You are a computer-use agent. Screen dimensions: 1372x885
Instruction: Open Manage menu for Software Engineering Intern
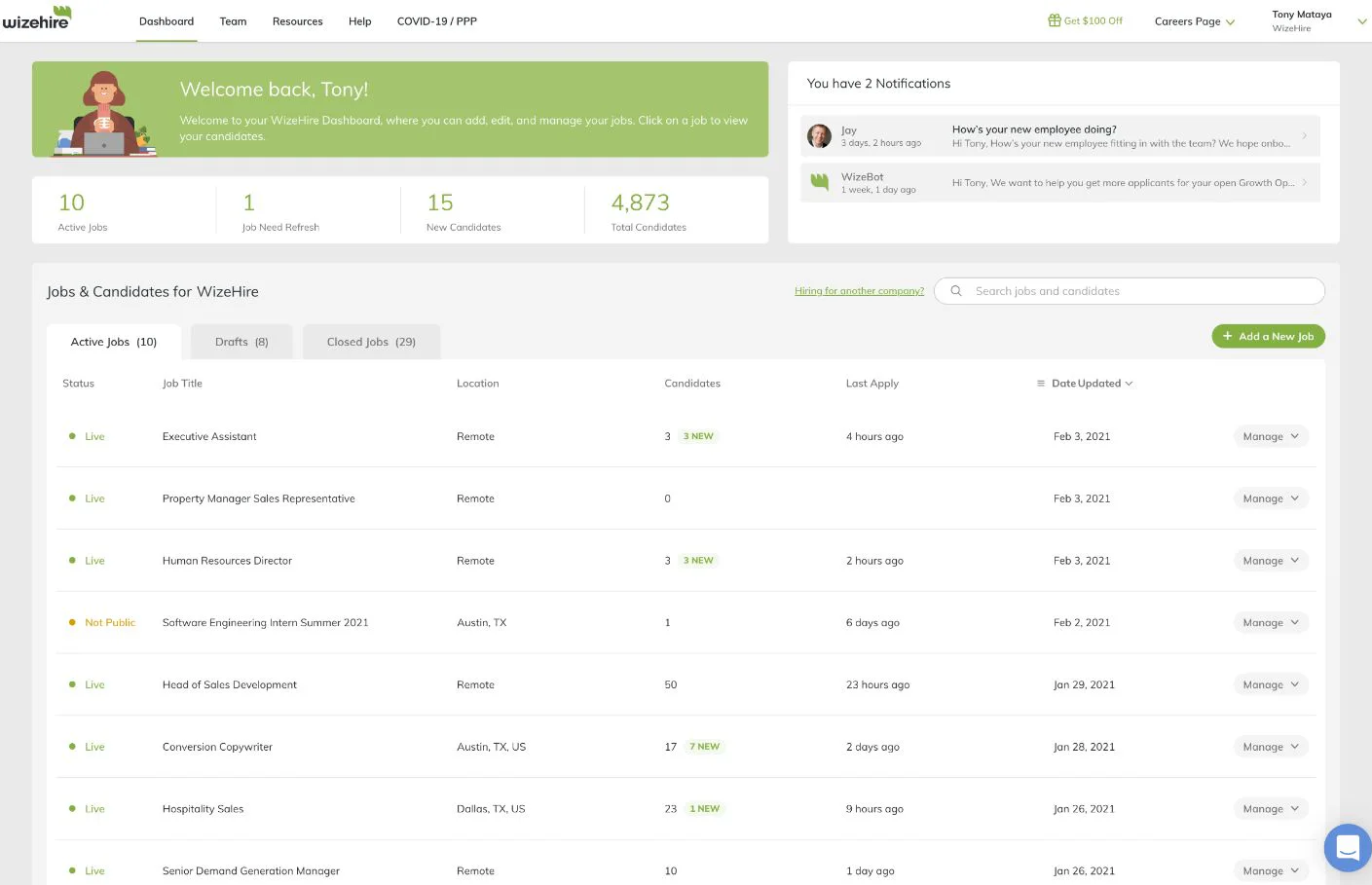click(x=1271, y=623)
